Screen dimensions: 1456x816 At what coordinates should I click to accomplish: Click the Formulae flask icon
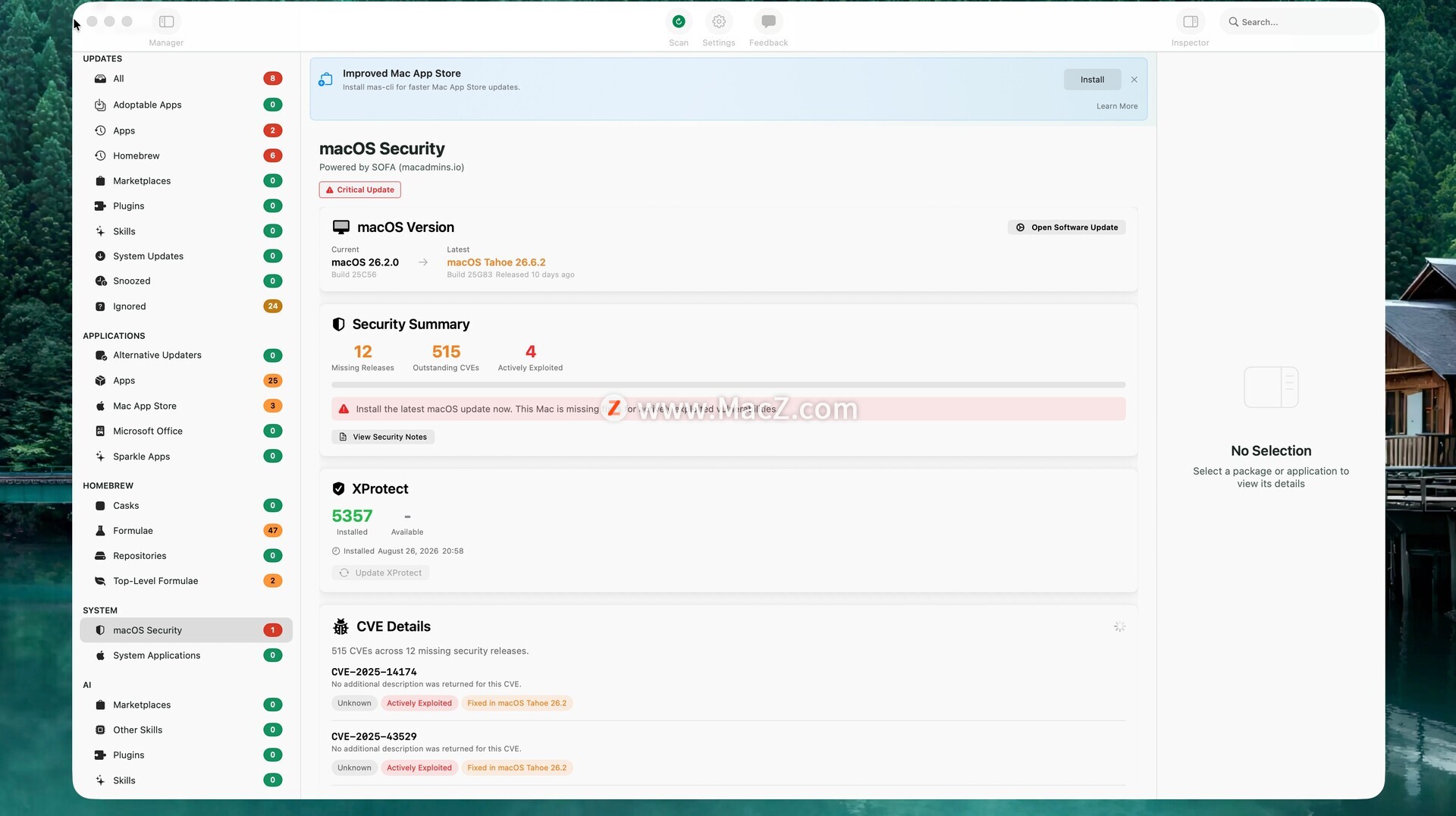tap(100, 531)
